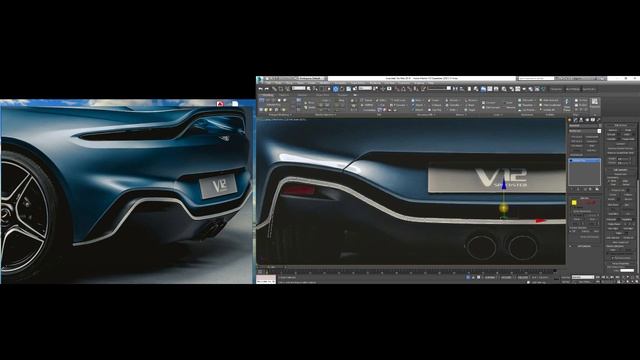Screen dimensions: 640x360
Task: Click the Redo arrow in main toolbar
Action: pos(267,89)
